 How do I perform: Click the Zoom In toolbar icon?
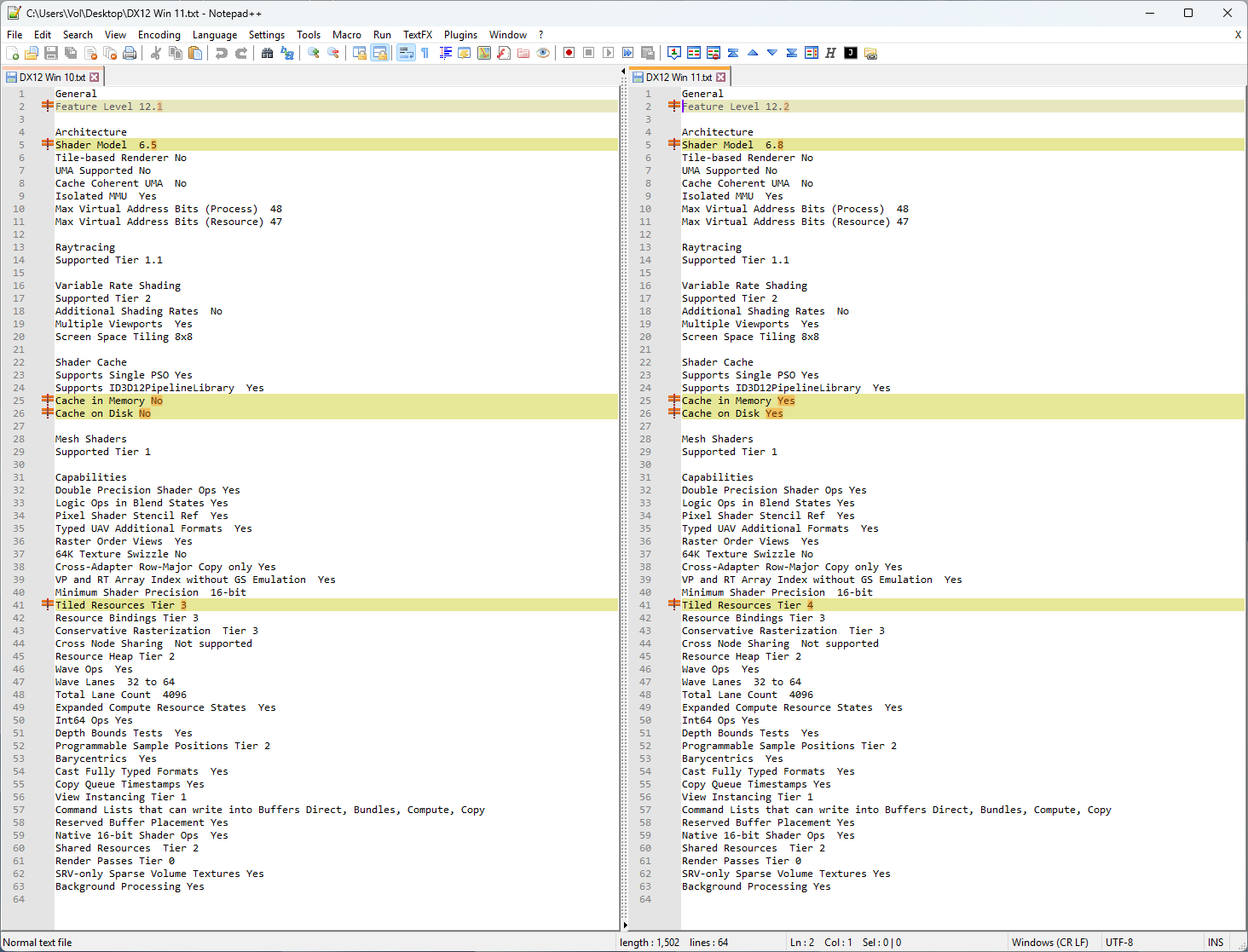pos(314,53)
